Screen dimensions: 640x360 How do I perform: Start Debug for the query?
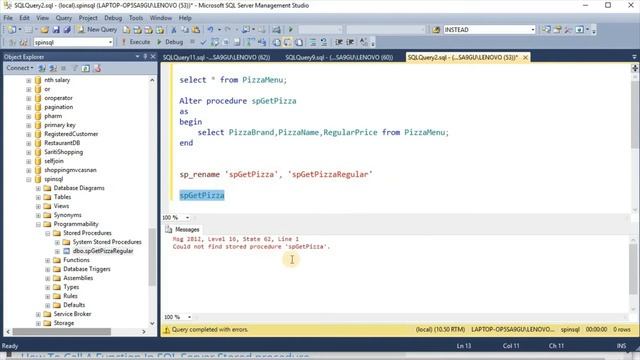pyautogui.click(x=170, y=42)
